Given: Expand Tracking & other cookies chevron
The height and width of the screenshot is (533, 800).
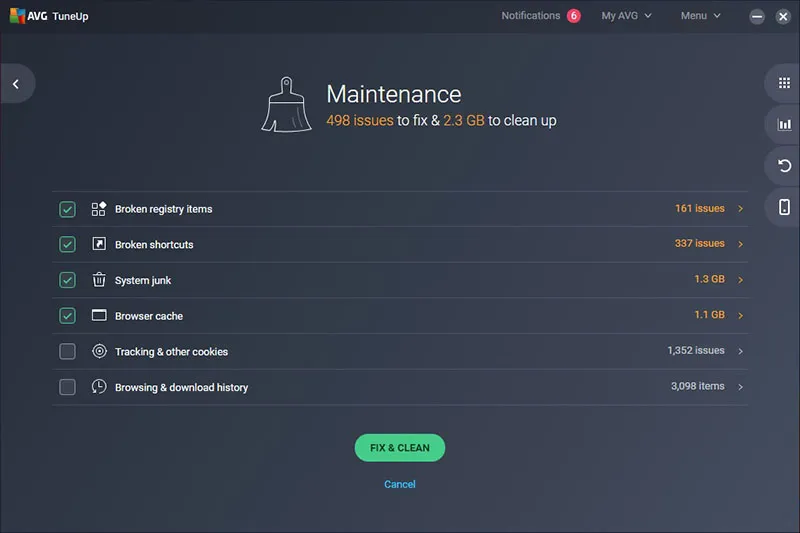Looking at the screenshot, I should [x=740, y=351].
